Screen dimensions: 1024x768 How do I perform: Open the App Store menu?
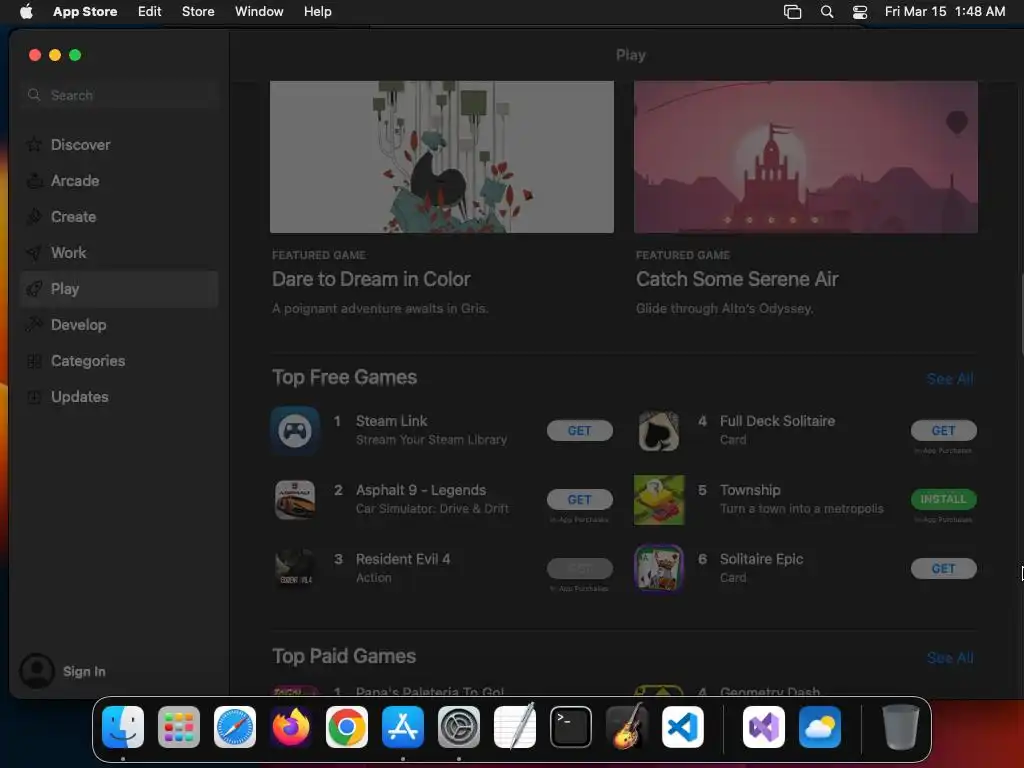(85, 11)
